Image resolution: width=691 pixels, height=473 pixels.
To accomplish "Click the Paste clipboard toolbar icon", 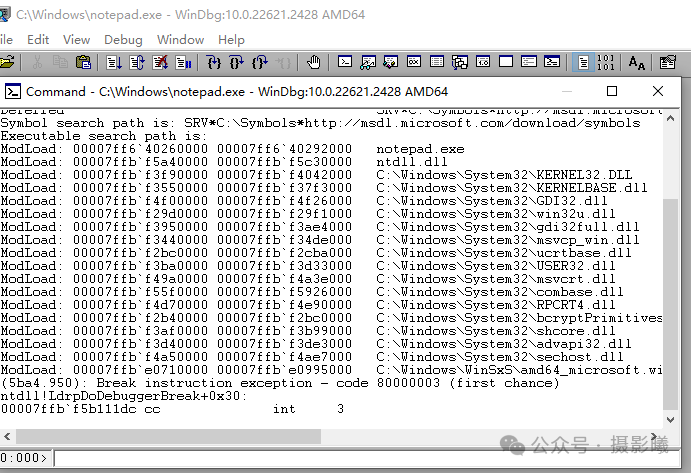I will coord(83,62).
